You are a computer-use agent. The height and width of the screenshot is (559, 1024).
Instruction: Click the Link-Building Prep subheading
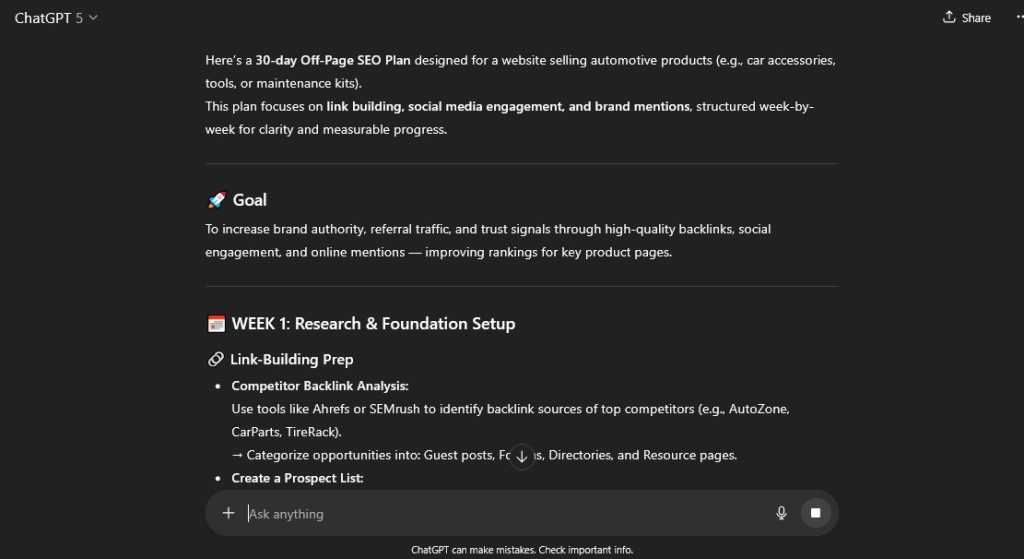[292, 359]
